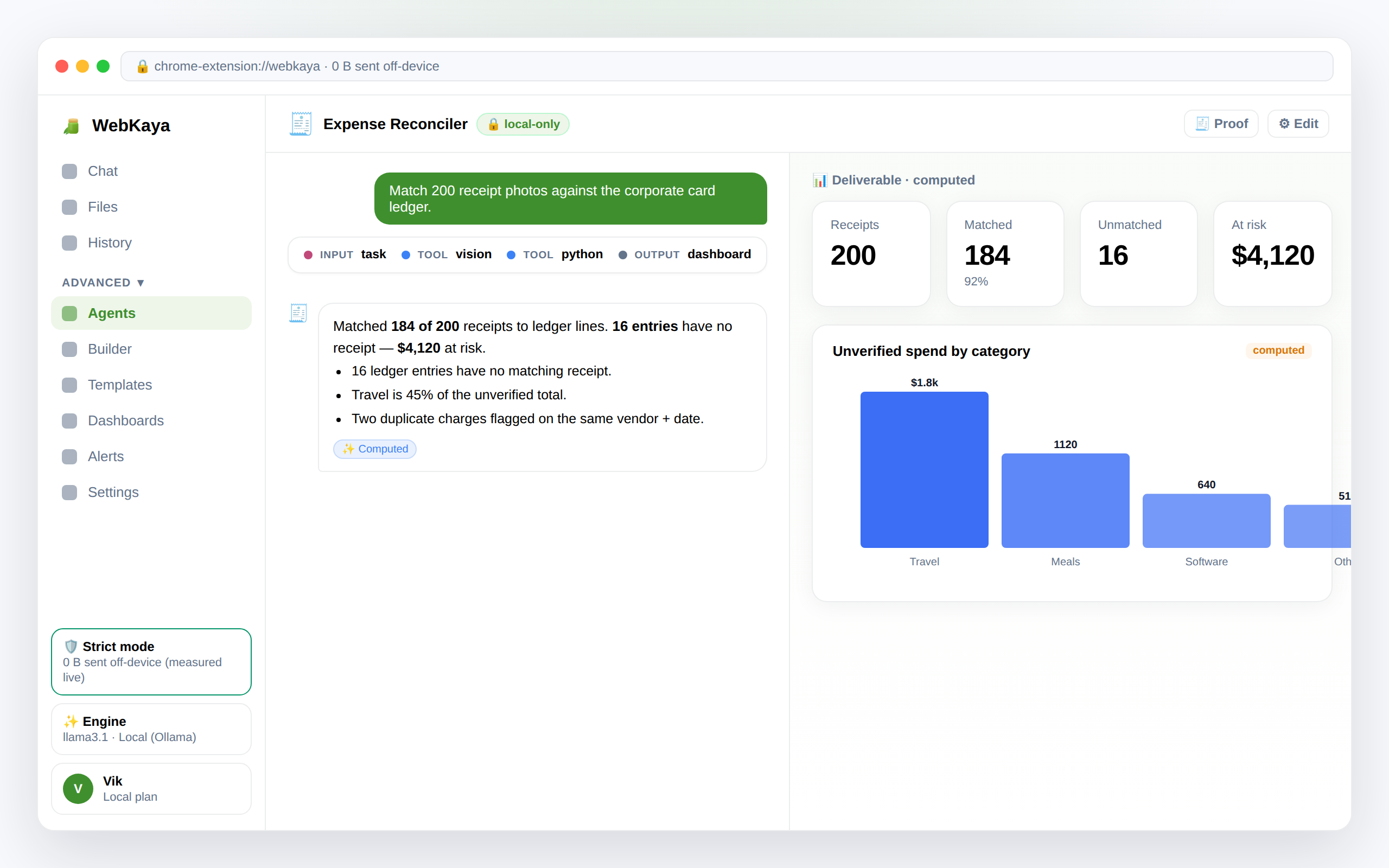Click the Dashboards sidebar icon
This screenshot has width=1389, height=868.
(69, 421)
